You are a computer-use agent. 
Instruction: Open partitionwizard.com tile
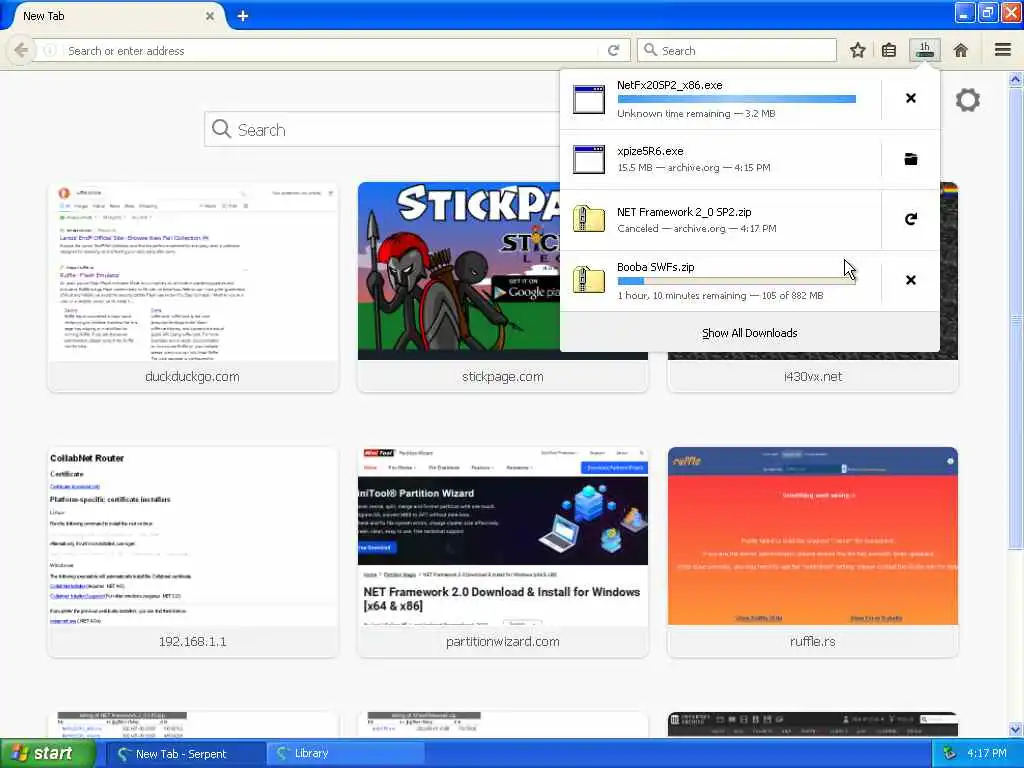tap(502, 552)
